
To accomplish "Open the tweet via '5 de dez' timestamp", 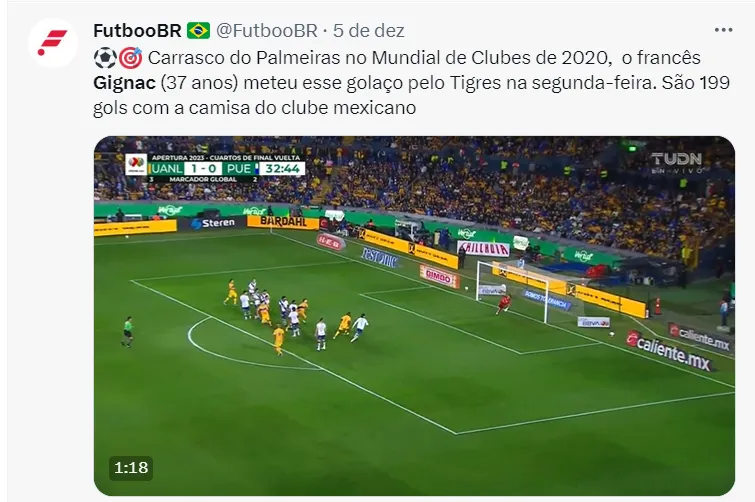I will pyautogui.click(x=369, y=31).
